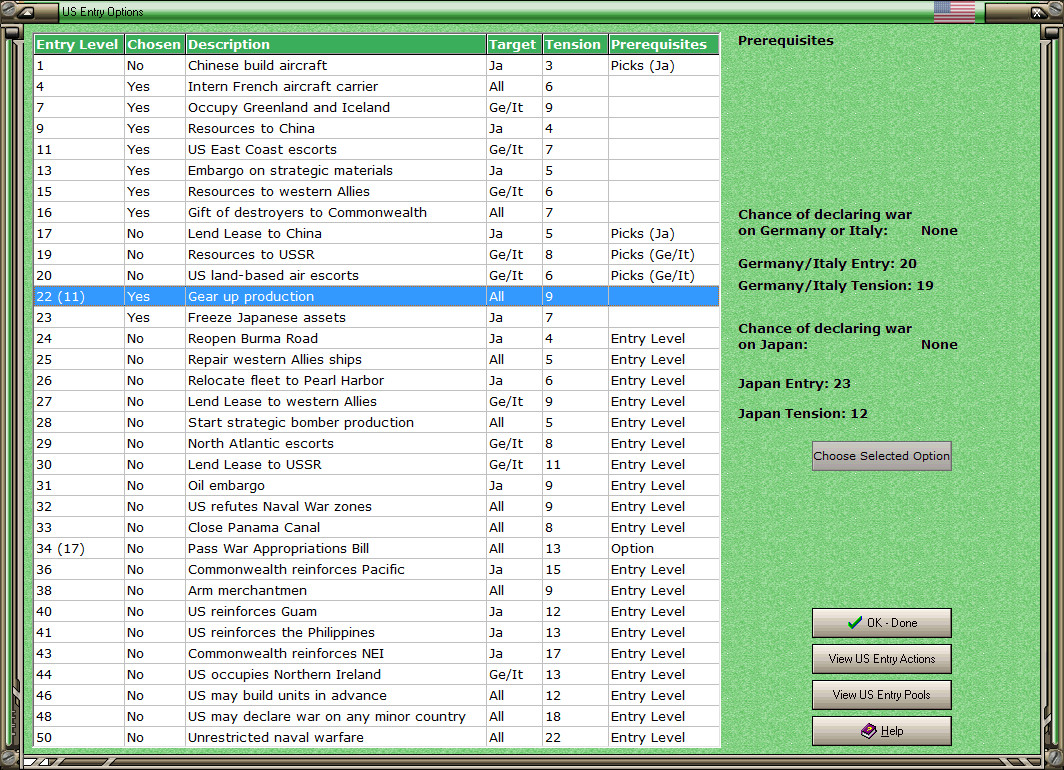Viewport: 1064px width, 770px height.
Task: Click Option prerequisite for War Appropriations Bill
Action: 664,549
